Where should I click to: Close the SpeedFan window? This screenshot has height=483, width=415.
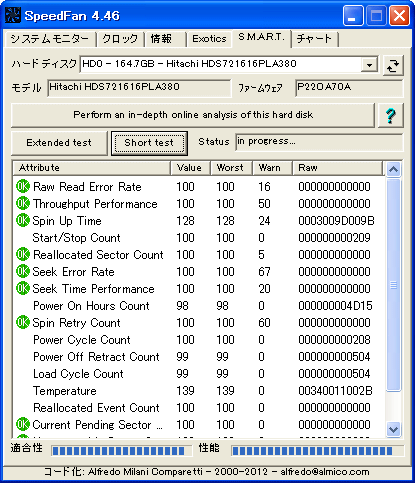point(399,16)
